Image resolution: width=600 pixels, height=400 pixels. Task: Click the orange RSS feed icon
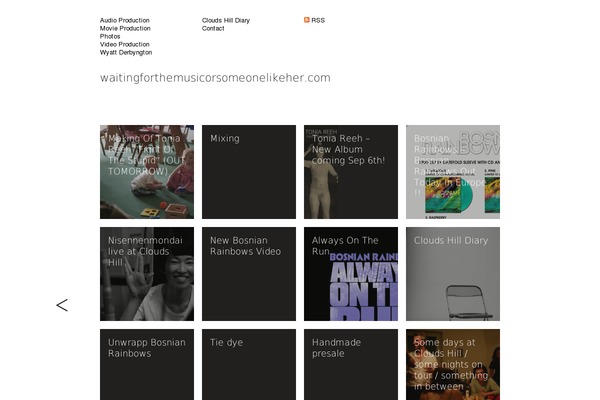tap(307, 20)
